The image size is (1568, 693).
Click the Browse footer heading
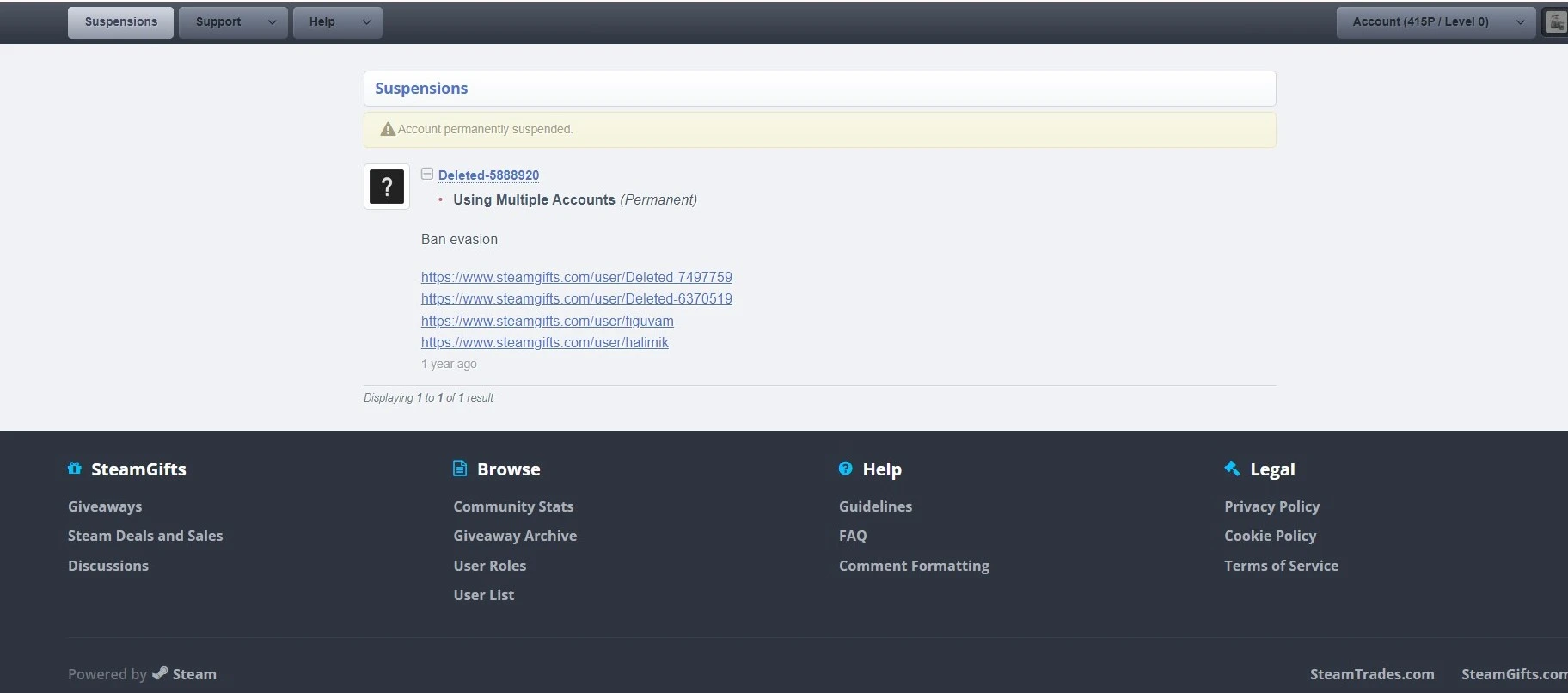[509, 469]
